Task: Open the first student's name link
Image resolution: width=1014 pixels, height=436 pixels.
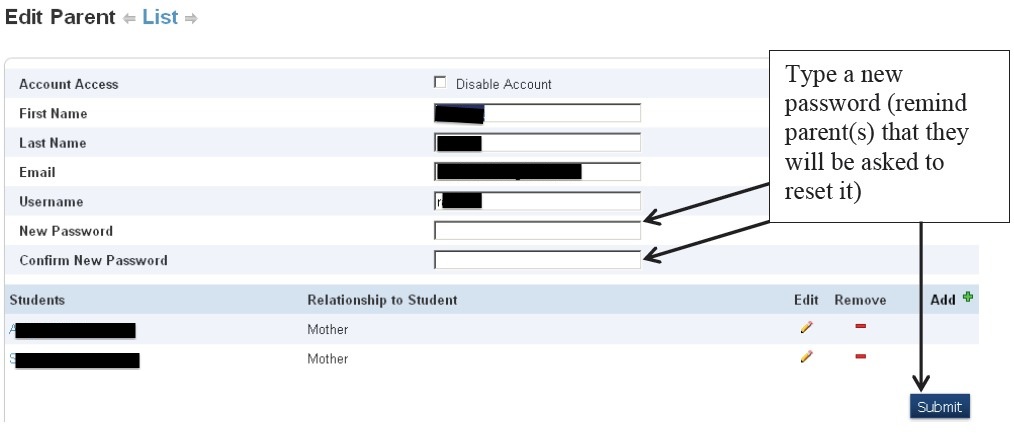Action: tap(72, 329)
